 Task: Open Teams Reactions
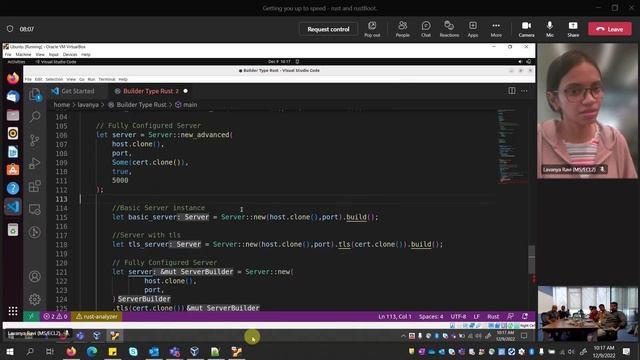click(x=449, y=29)
